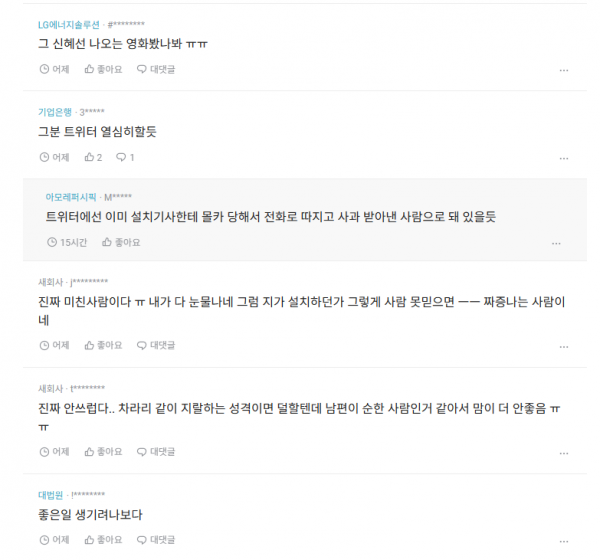
Task: Open more options on 기업은행 comment
Action: [564, 158]
